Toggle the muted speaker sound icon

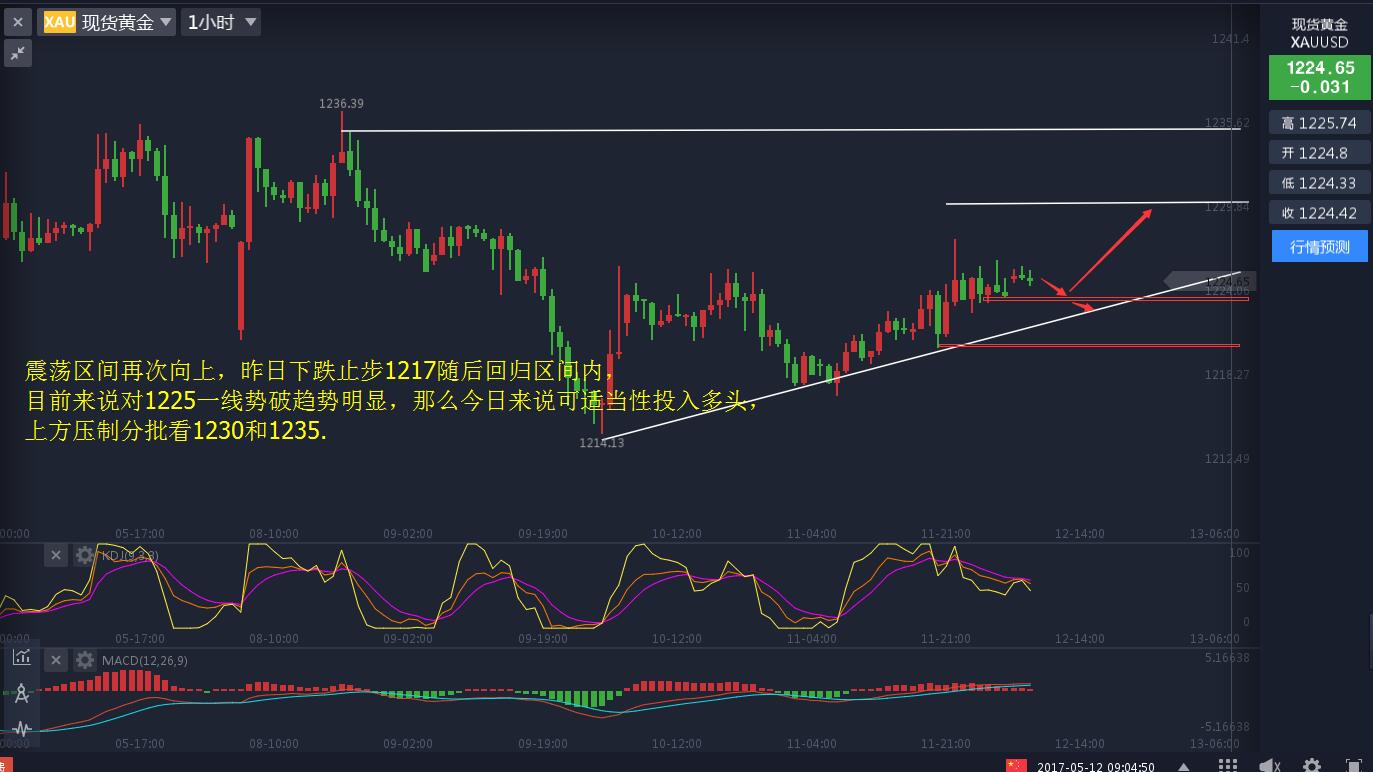pyautogui.click(x=1270, y=766)
